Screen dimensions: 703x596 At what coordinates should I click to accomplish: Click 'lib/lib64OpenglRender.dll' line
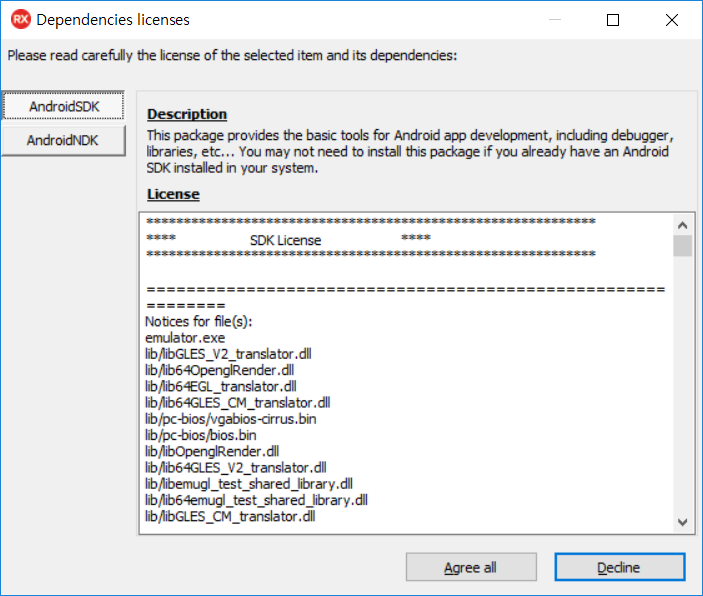coord(220,370)
